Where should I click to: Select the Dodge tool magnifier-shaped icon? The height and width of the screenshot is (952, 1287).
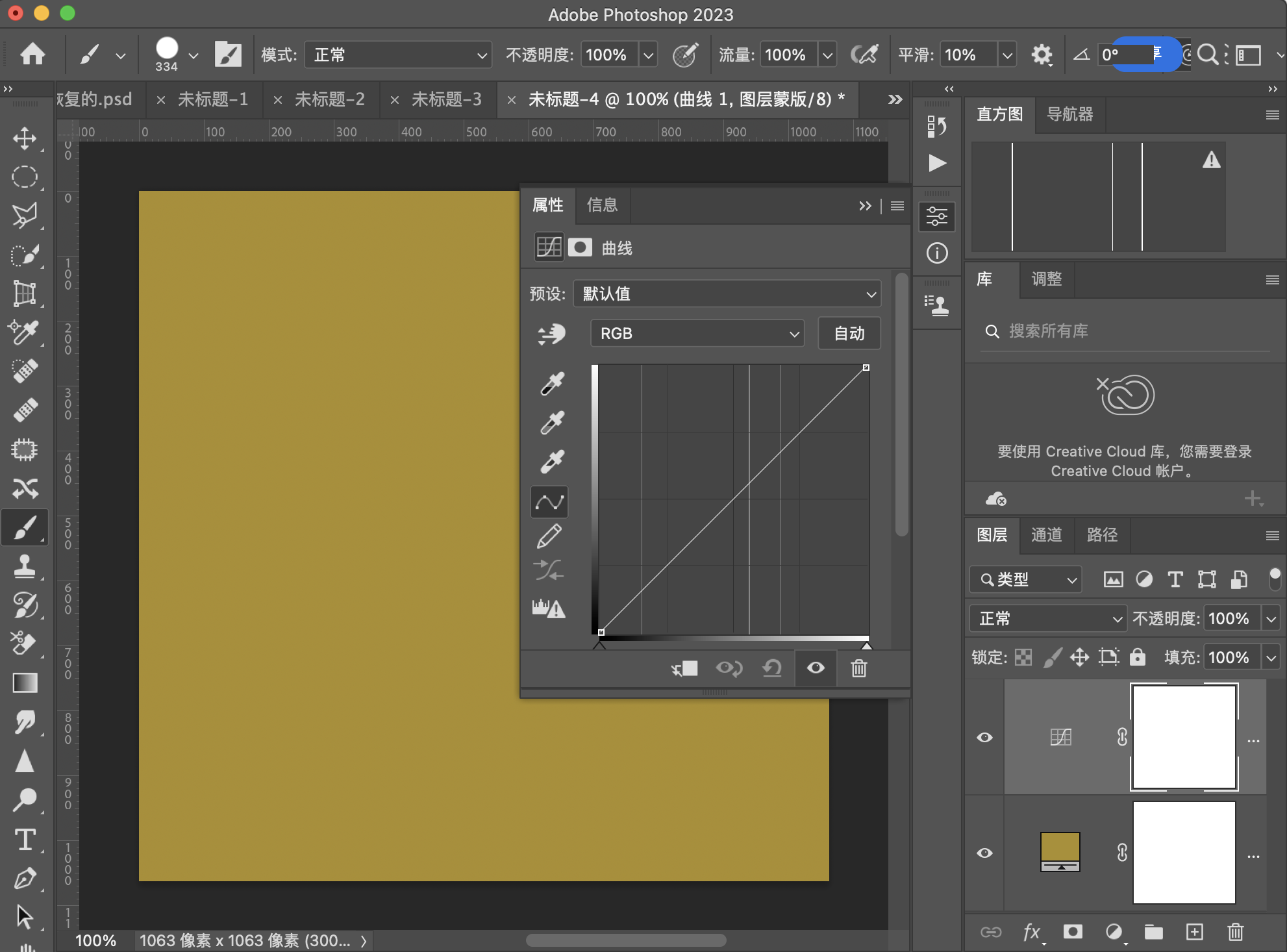pyautogui.click(x=25, y=800)
